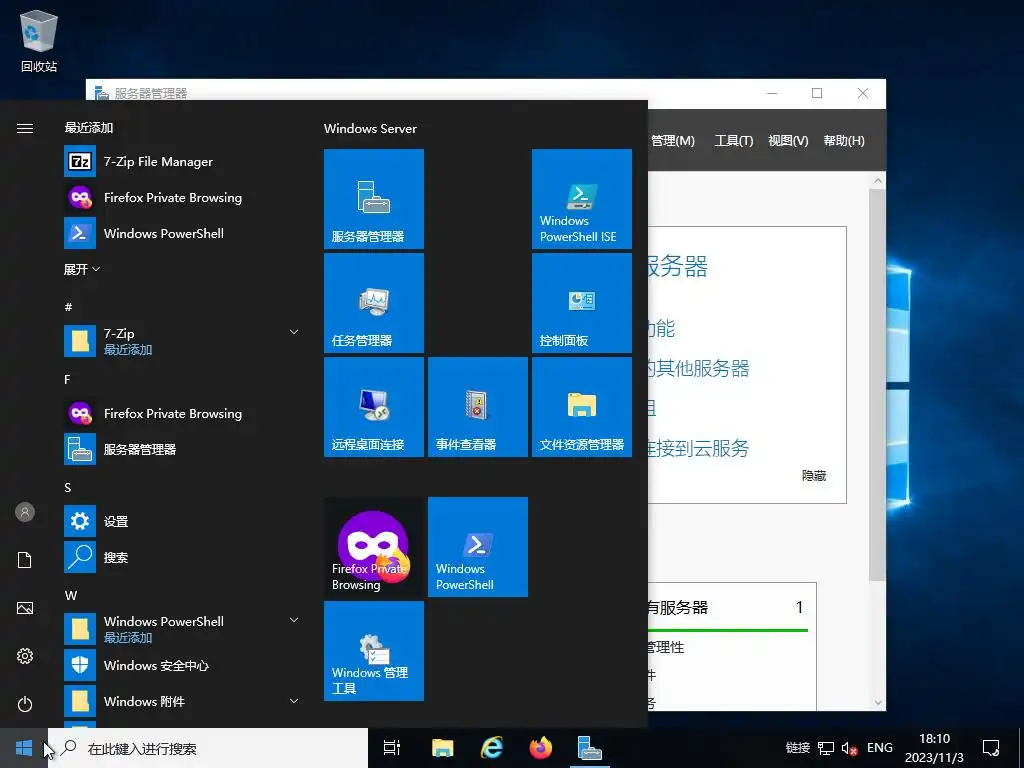Image resolution: width=1024 pixels, height=768 pixels.
Task: Open 管理(M) menu in Server Manager
Action: point(673,140)
